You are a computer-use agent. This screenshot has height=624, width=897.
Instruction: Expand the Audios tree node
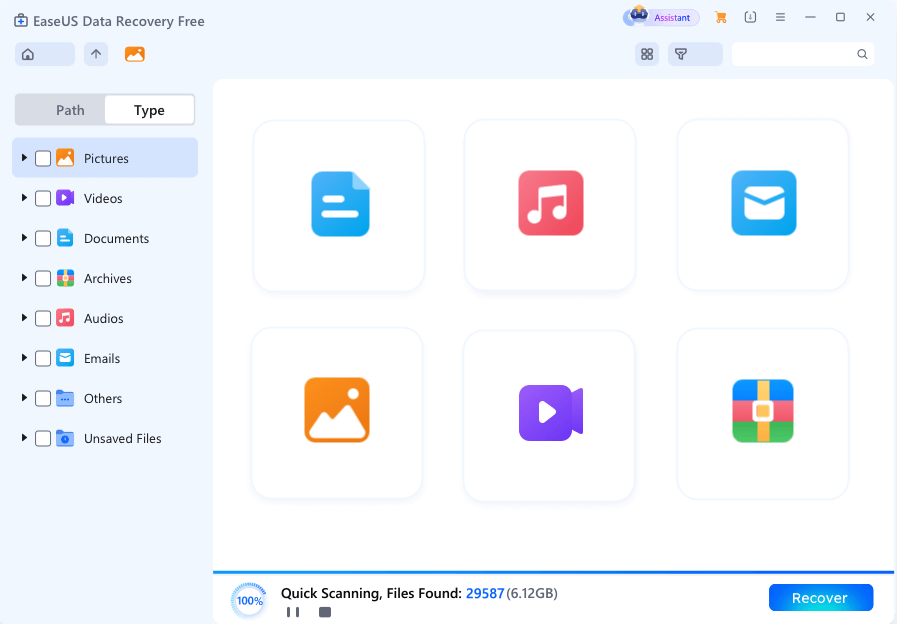click(24, 317)
